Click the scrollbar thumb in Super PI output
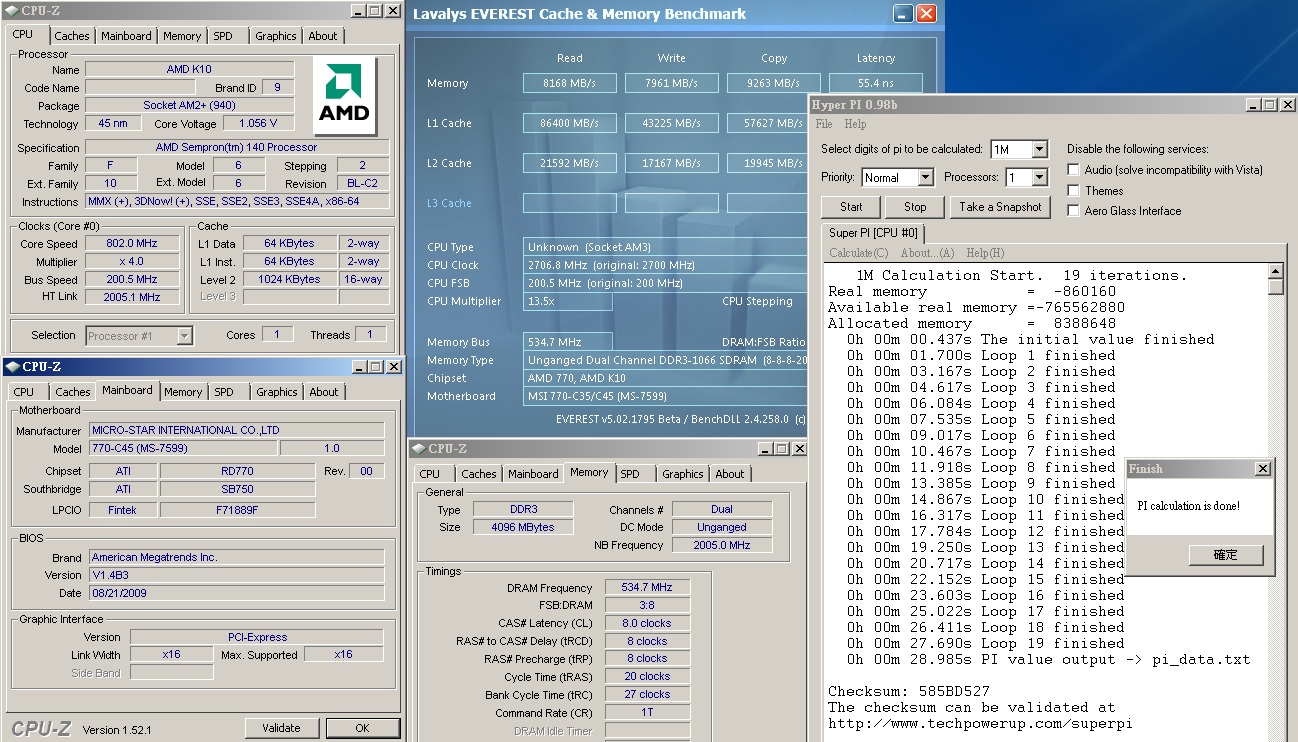This screenshot has height=742, width=1298. click(1275, 287)
